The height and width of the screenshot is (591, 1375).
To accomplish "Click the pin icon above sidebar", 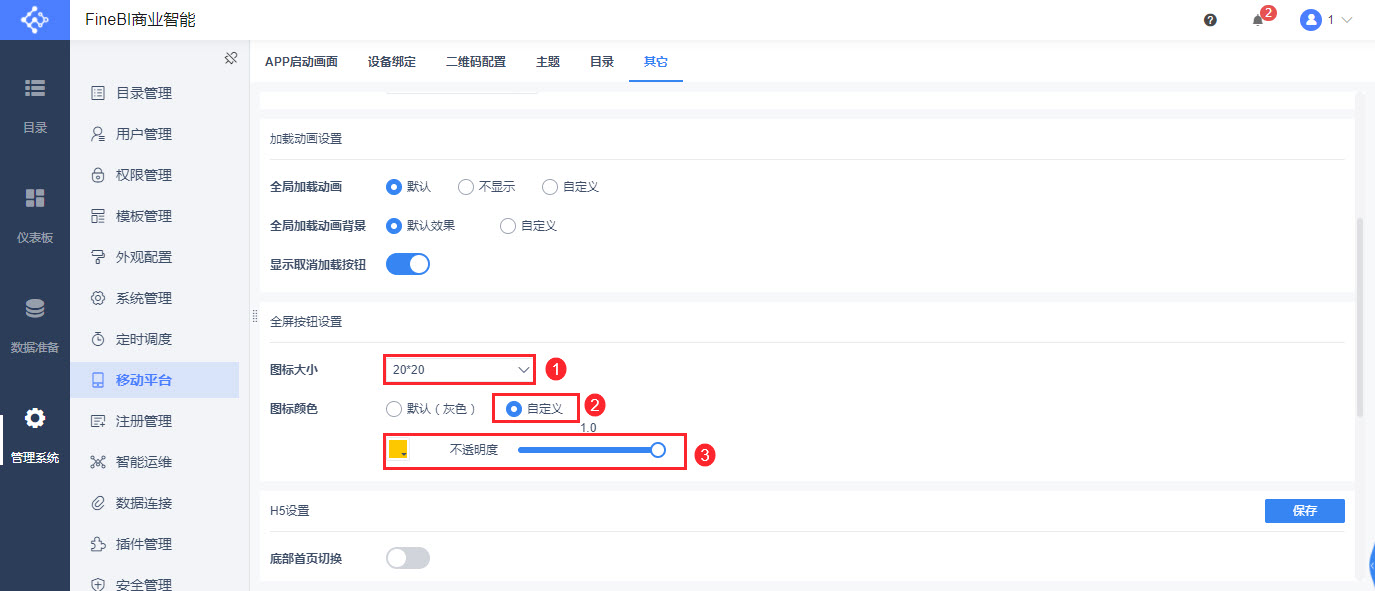I will 230,58.
